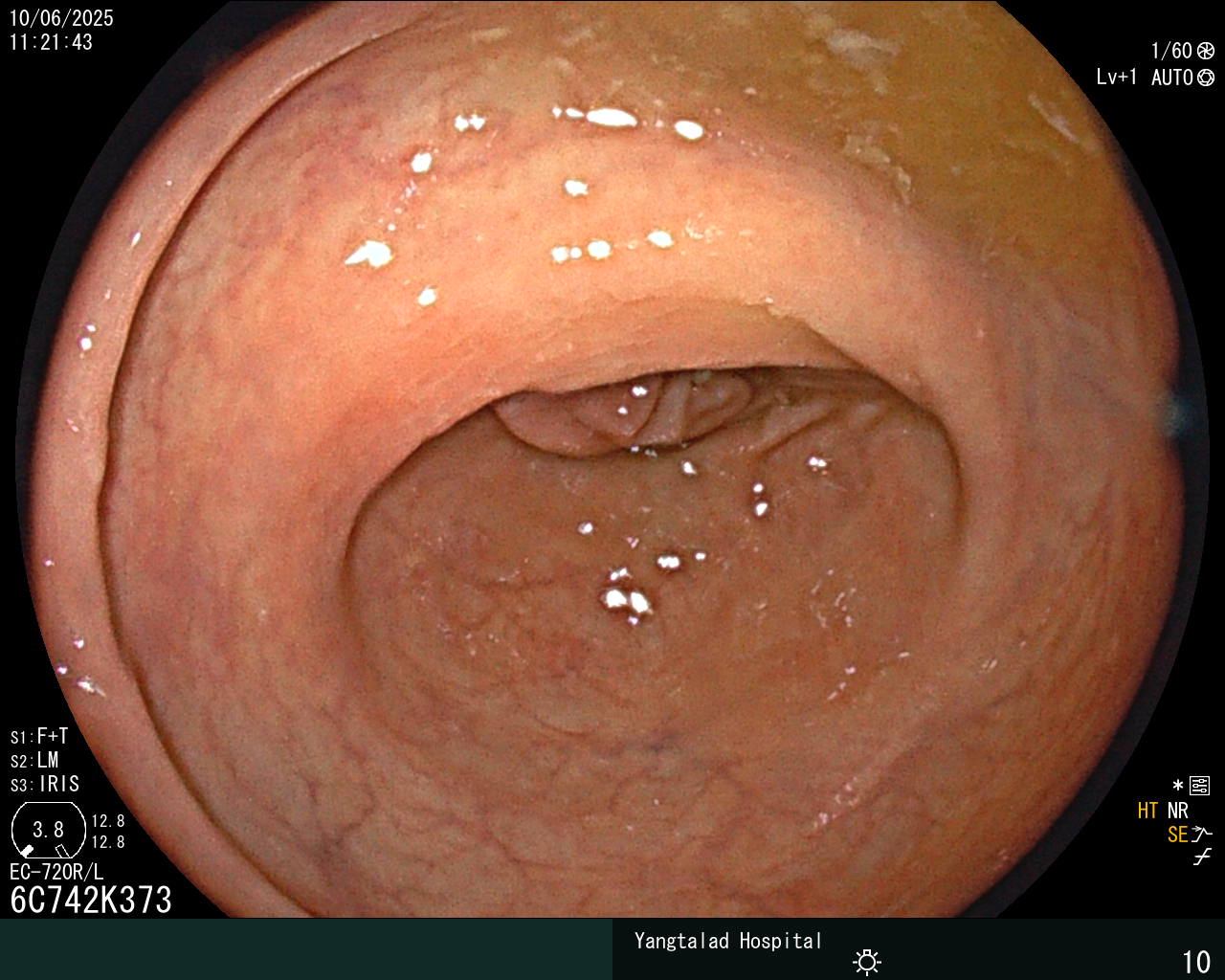Click the S2: LM switch assignment
Screen dimensions: 1225x980
[34, 760]
